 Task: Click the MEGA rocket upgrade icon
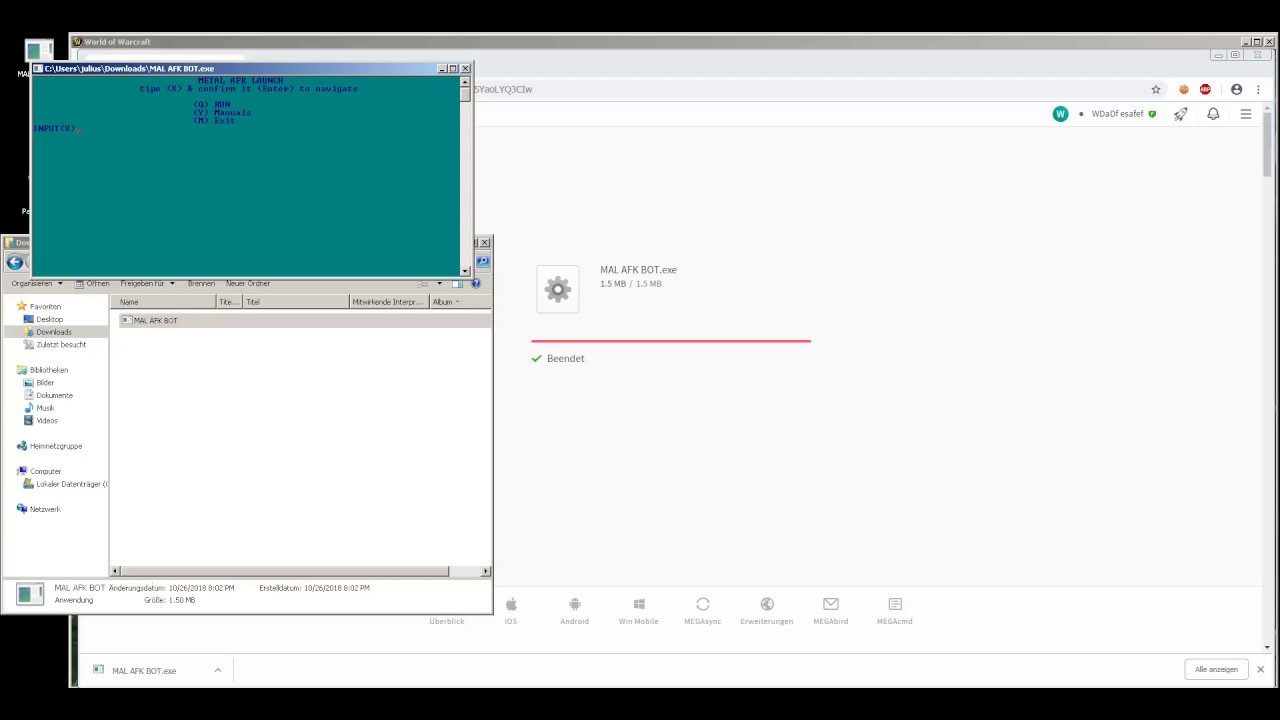(1181, 114)
